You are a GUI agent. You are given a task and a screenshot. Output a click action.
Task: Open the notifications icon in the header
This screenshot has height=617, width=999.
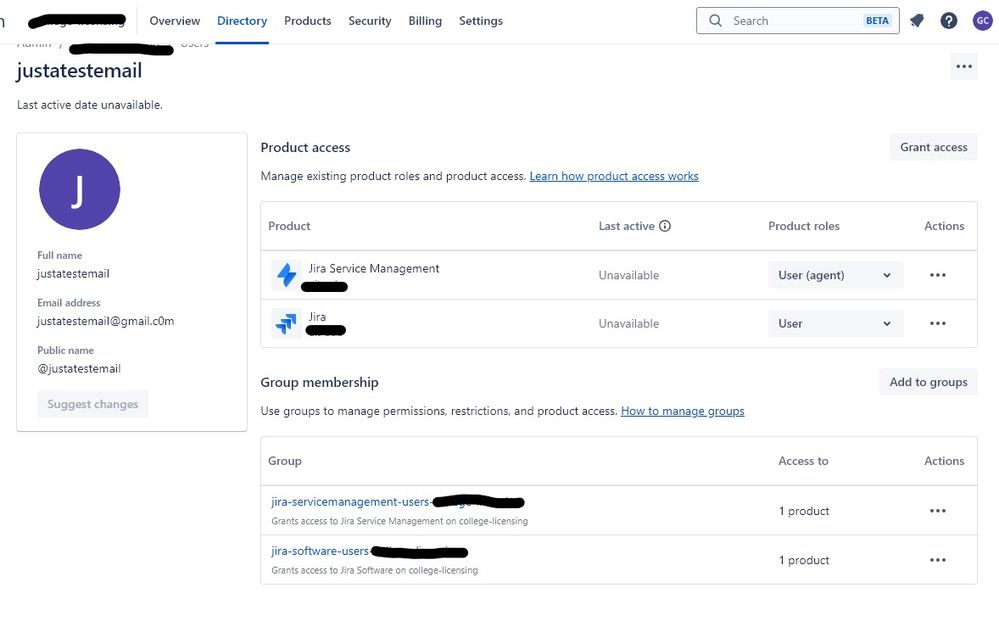point(917,21)
